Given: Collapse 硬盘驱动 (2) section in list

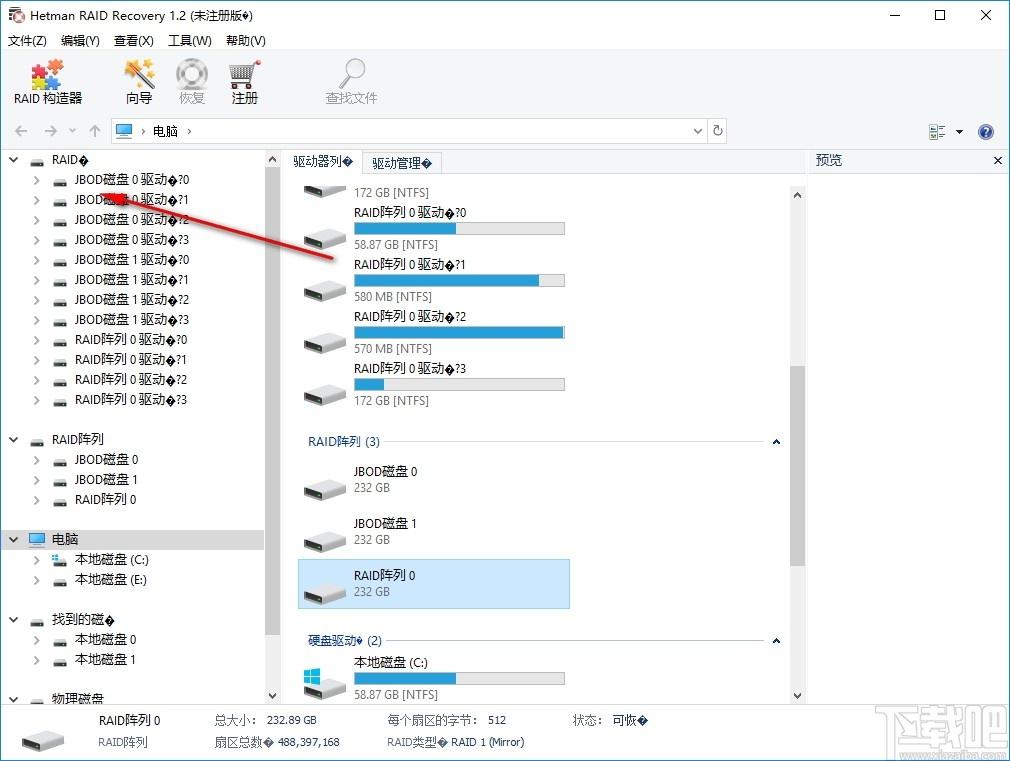Looking at the screenshot, I should click(x=776, y=641).
